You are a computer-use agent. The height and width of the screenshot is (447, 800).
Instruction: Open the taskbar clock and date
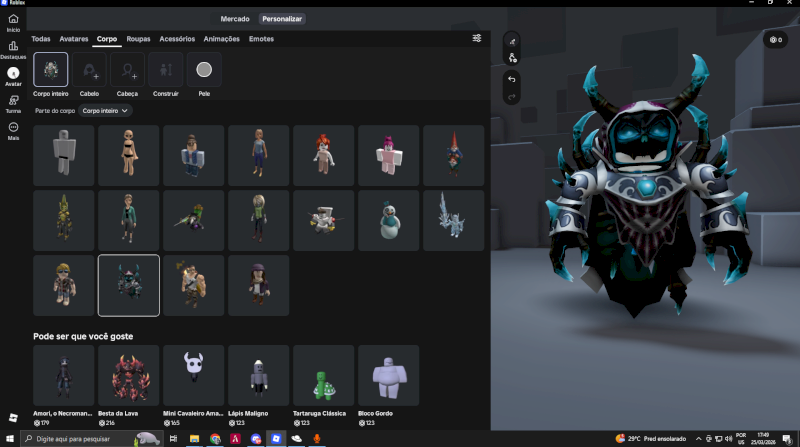(763, 439)
